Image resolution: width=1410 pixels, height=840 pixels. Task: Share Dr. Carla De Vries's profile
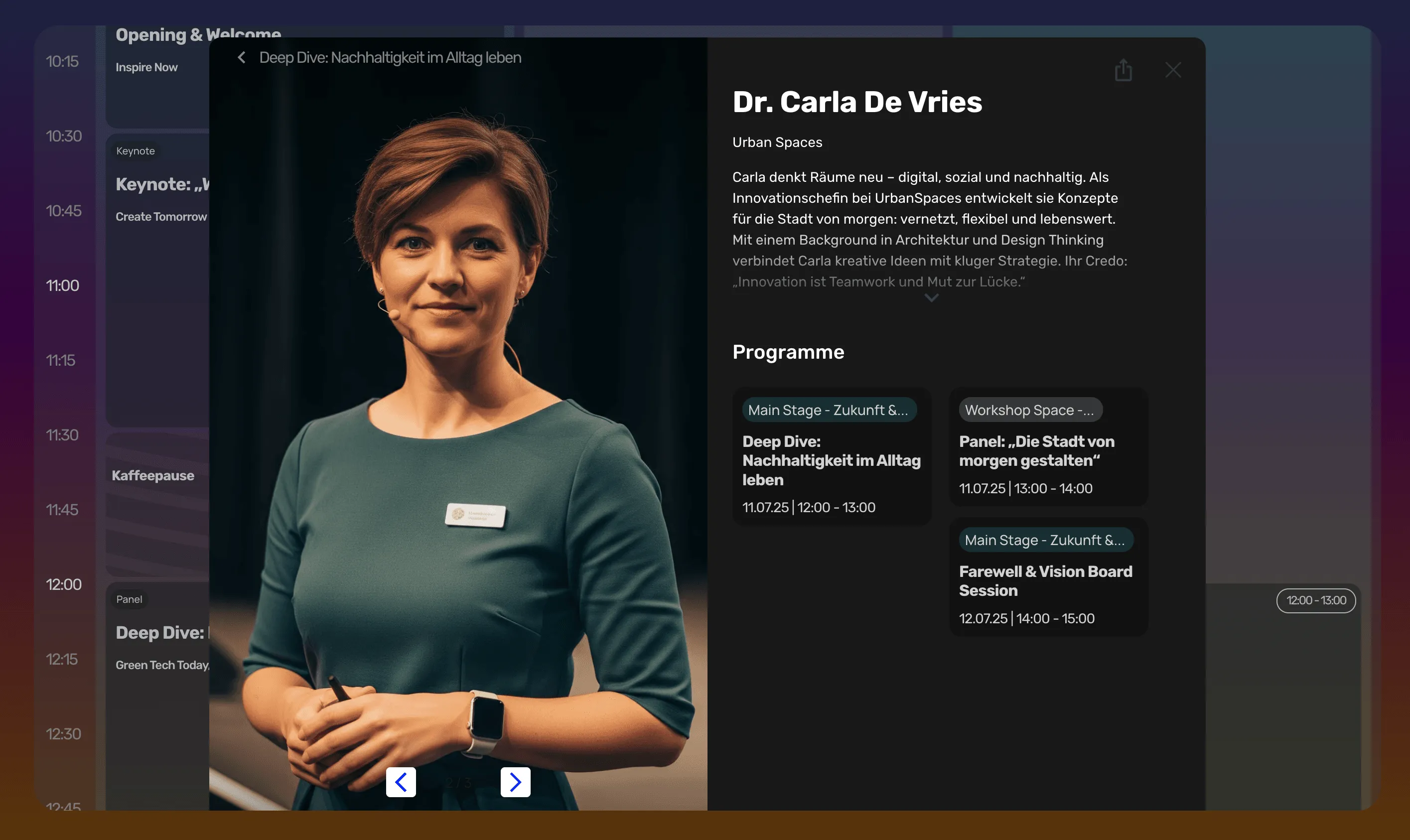coord(1124,70)
